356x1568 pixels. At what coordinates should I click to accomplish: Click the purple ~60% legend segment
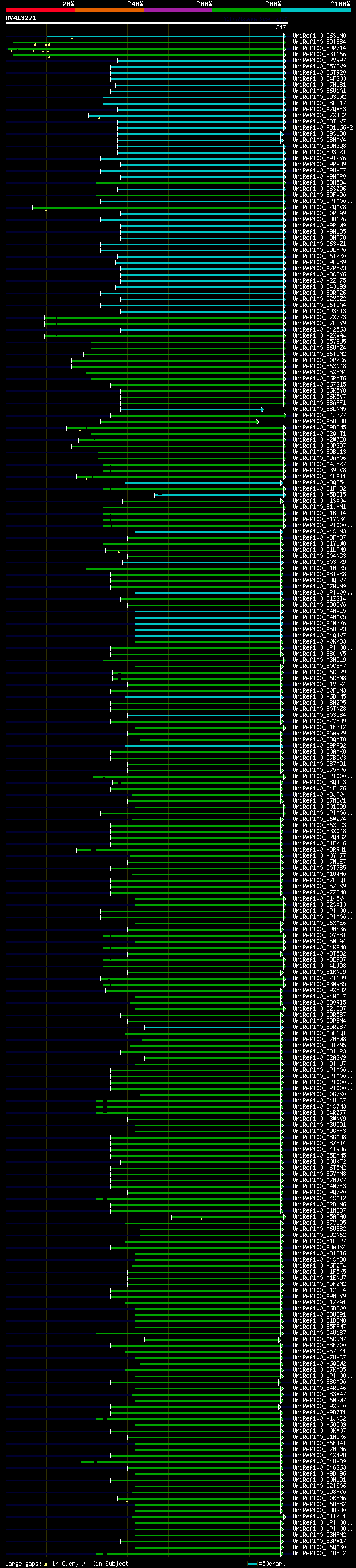coord(177,10)
